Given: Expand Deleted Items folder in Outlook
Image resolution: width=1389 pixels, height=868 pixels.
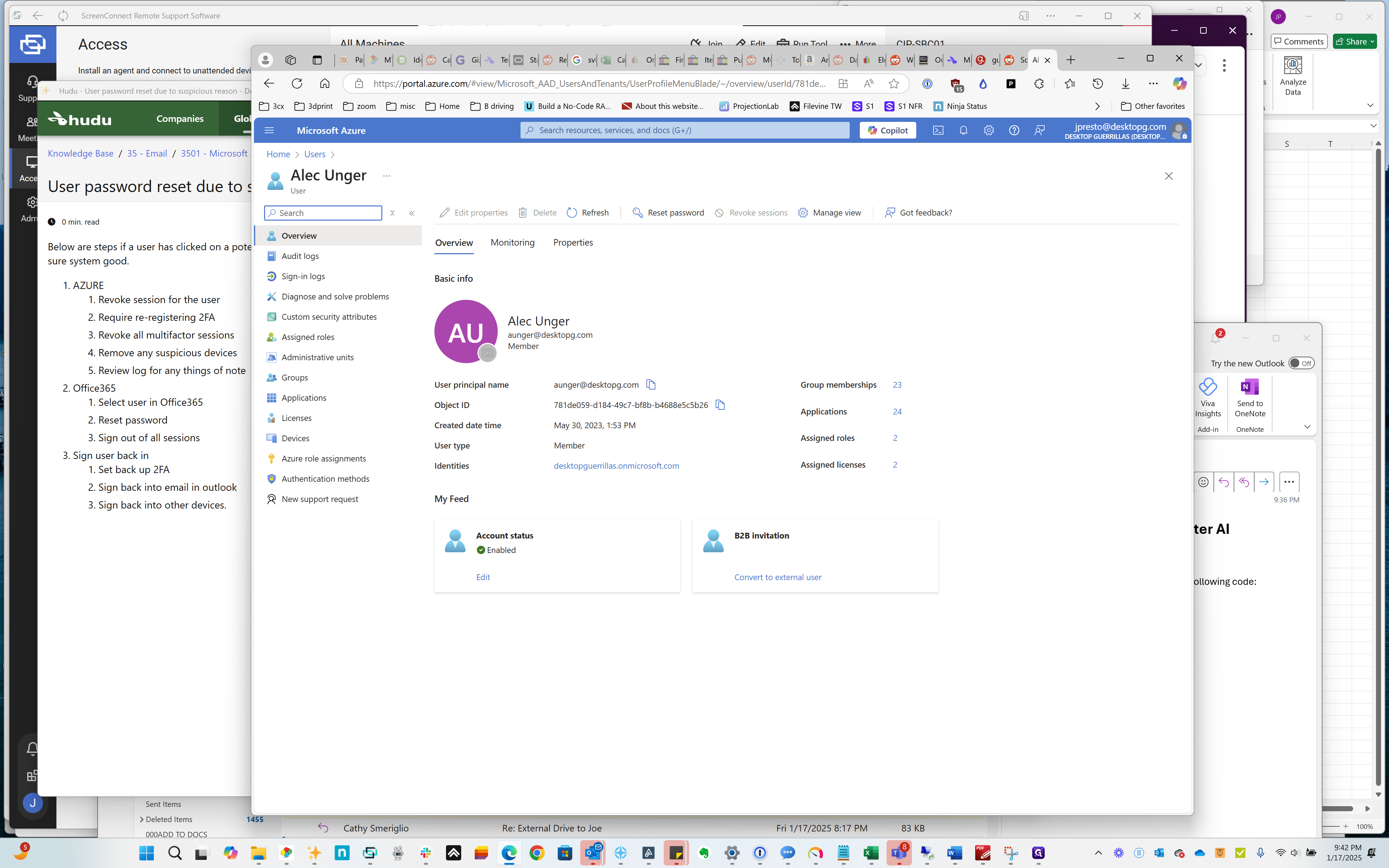Looking at the screenshot, I should (142, 819).
